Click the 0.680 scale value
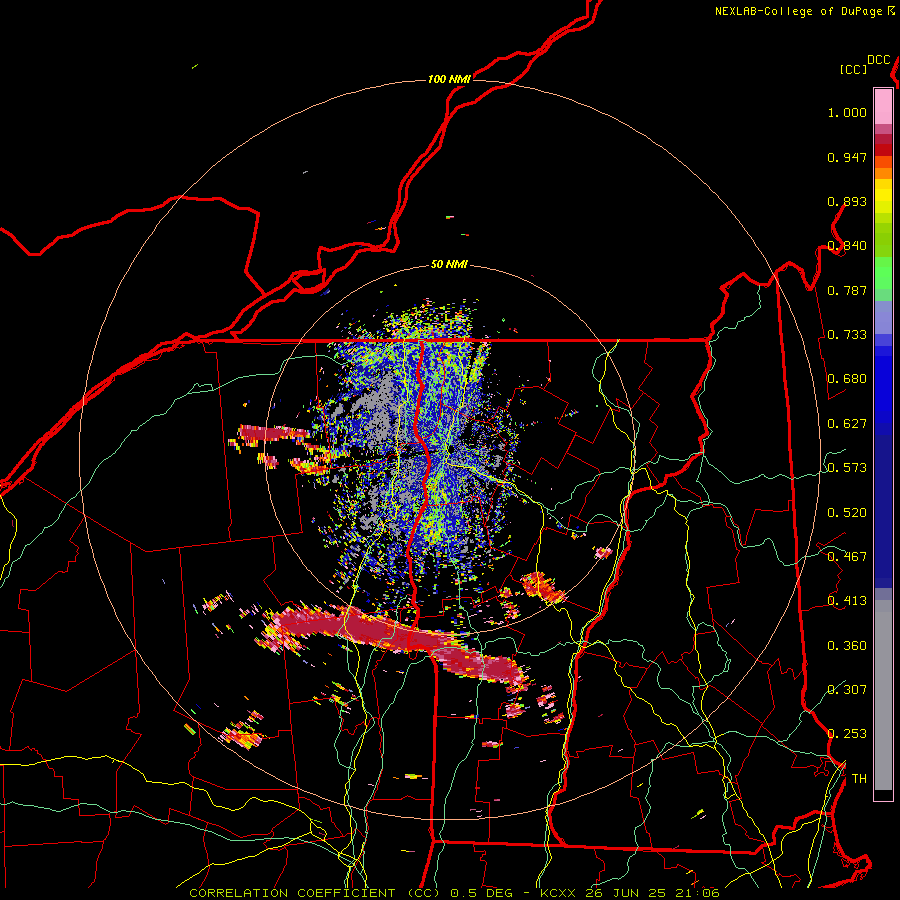The width and height of the screenshot is (900, 900). pos(847,379)
